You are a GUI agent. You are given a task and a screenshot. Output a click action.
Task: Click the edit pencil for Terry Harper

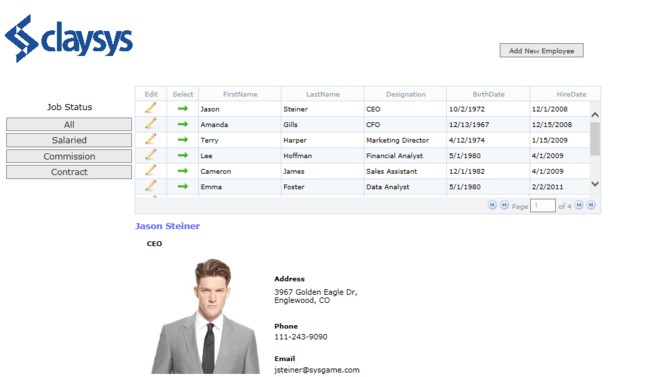pos(151,139)
